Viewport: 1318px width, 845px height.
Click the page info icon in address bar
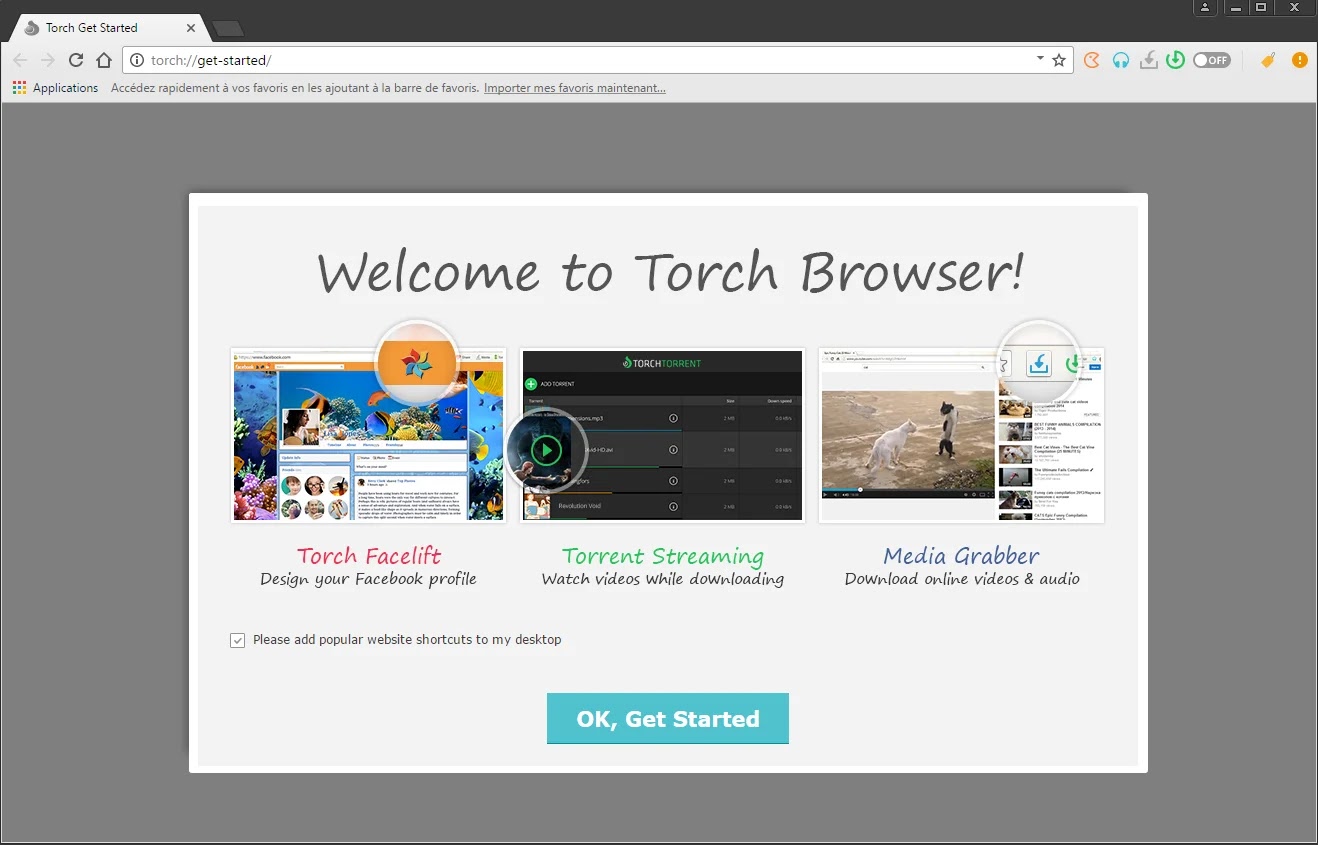coord(135,60)
